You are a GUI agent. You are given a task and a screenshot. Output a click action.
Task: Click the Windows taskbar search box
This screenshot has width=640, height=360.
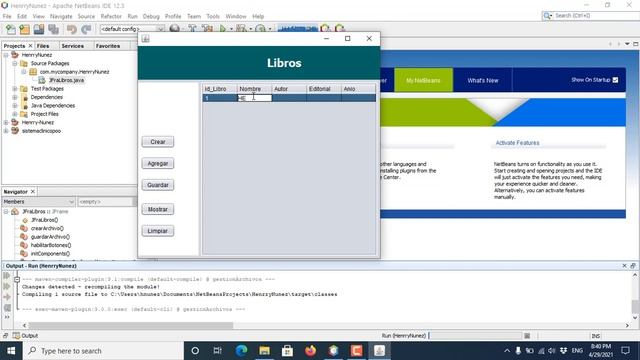click(x=103, y=351)
